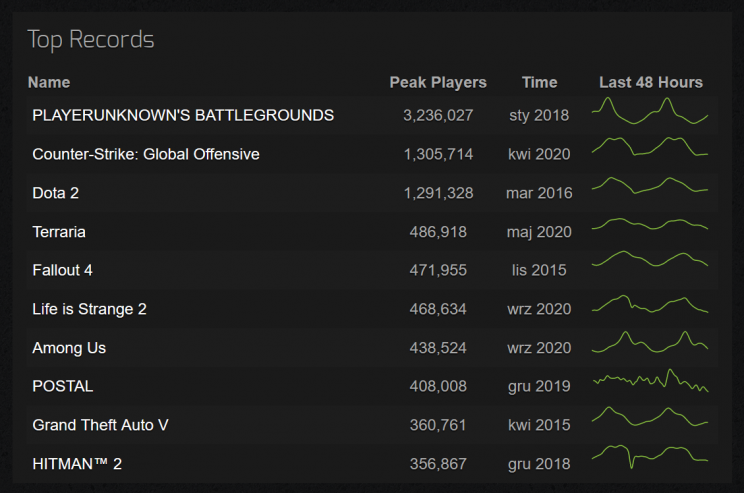Open the HITMAN 2 sparkline chart
This screenshot has height=493, width=744.
[x=650, y=457]
